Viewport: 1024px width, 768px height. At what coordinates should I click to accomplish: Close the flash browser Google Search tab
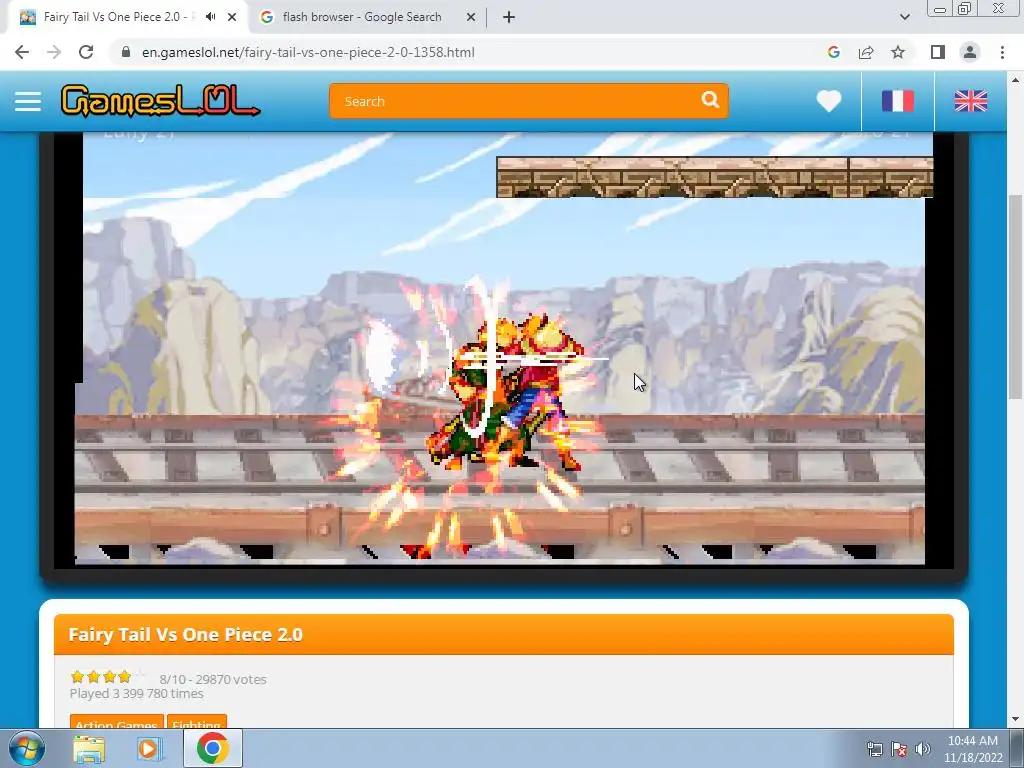471,17
